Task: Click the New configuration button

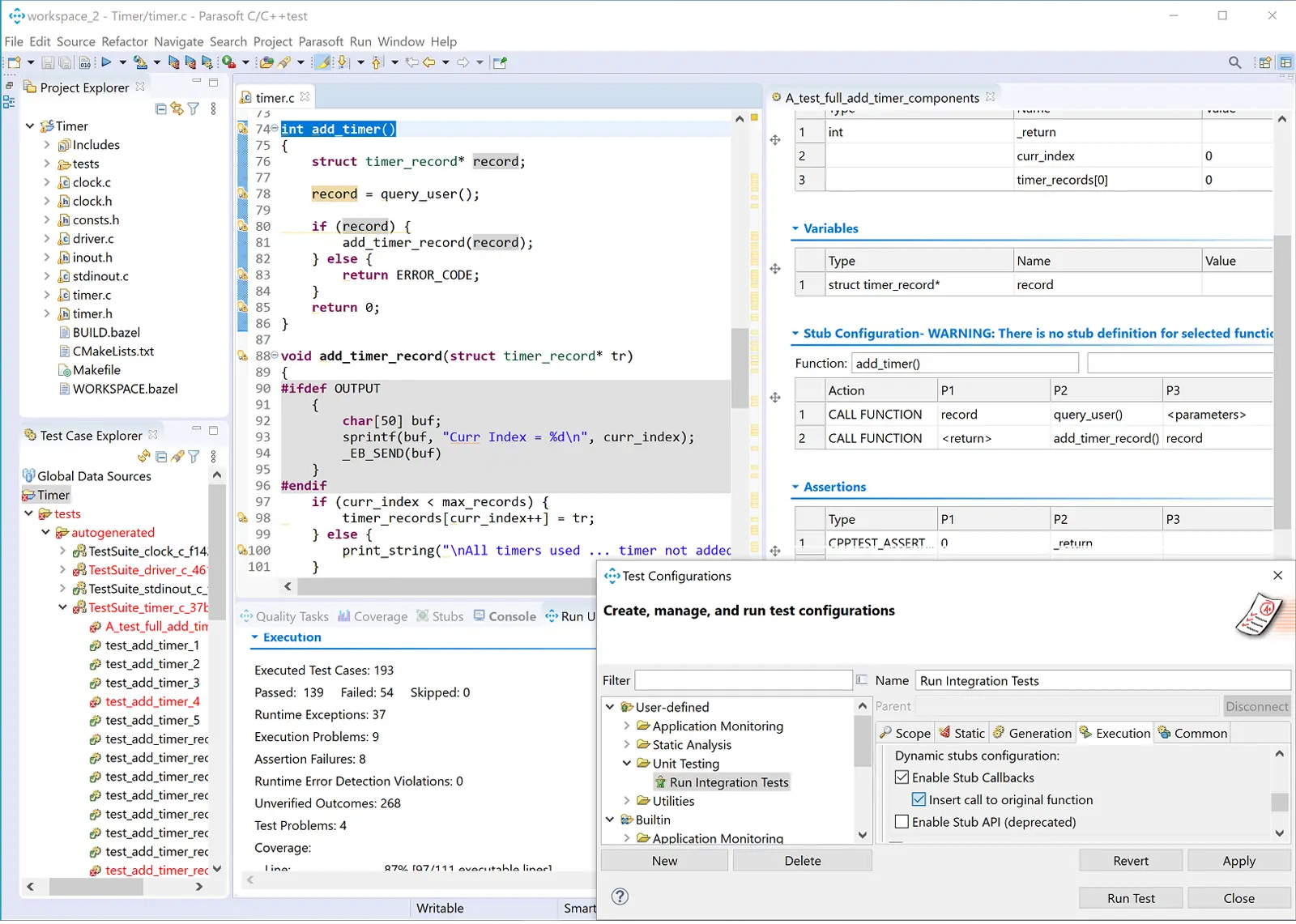Action: (664, 861)
